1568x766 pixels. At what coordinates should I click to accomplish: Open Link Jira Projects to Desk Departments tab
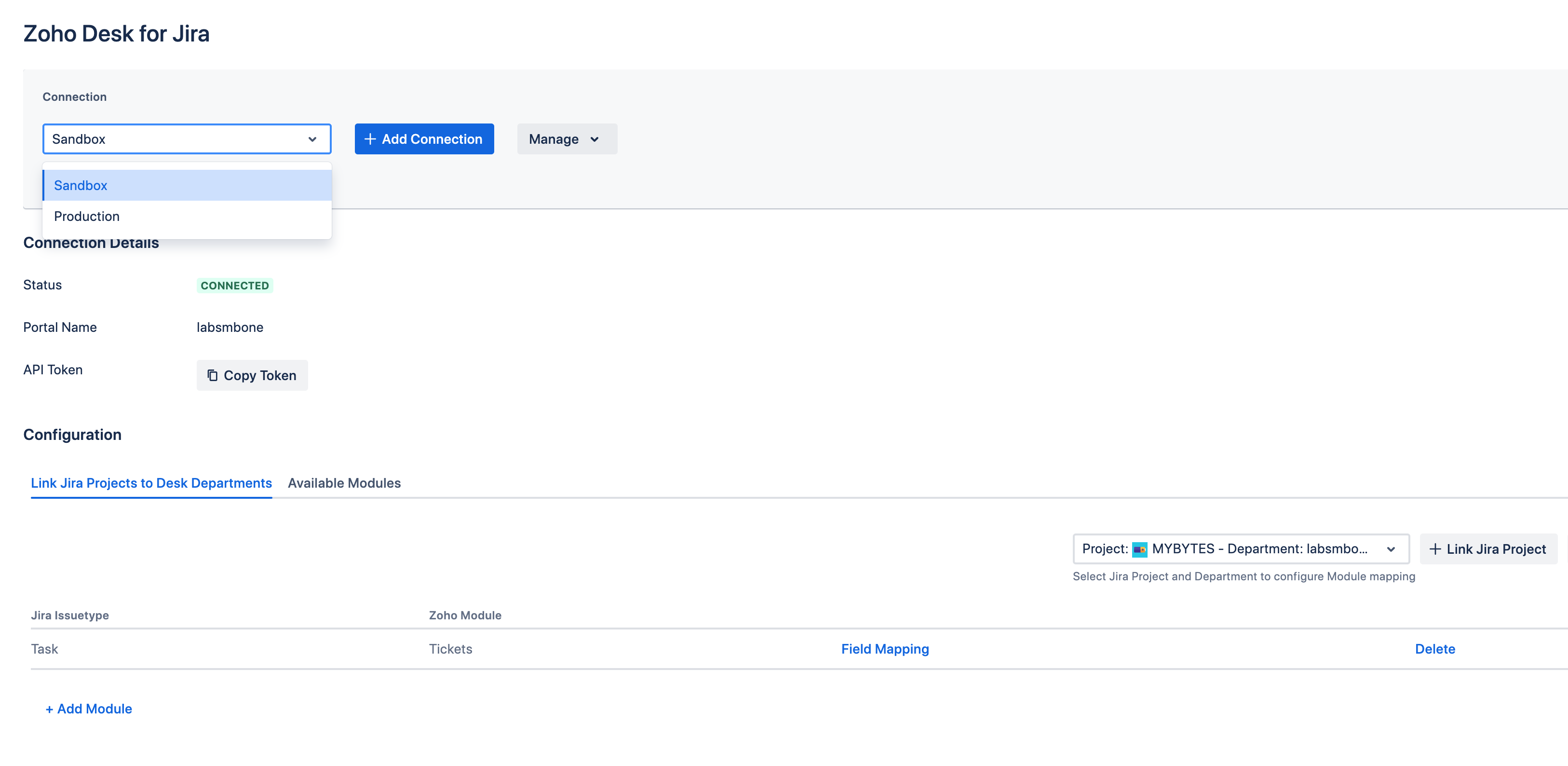[151, 483]
